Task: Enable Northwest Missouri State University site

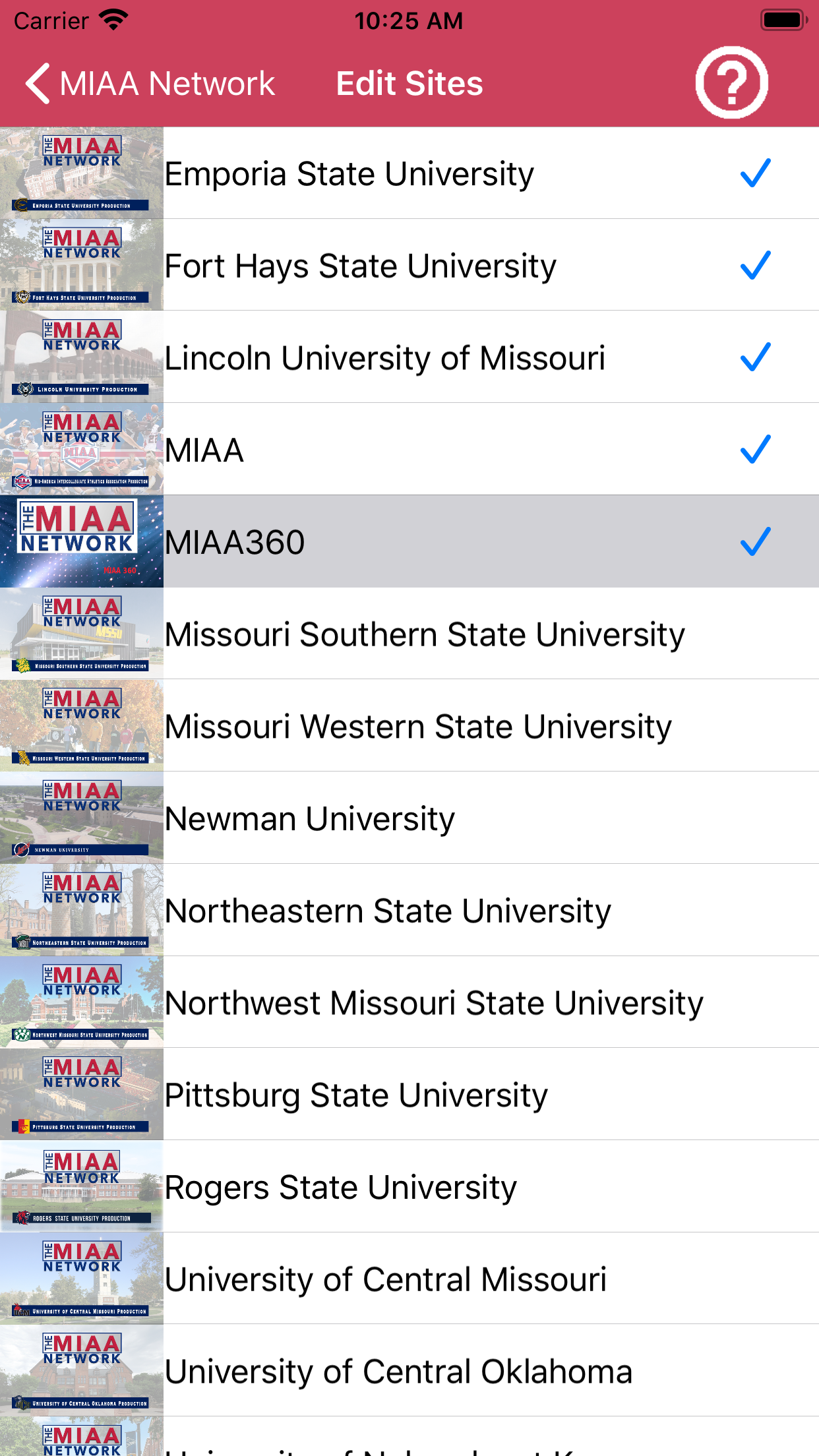Action: point(434,1003)
